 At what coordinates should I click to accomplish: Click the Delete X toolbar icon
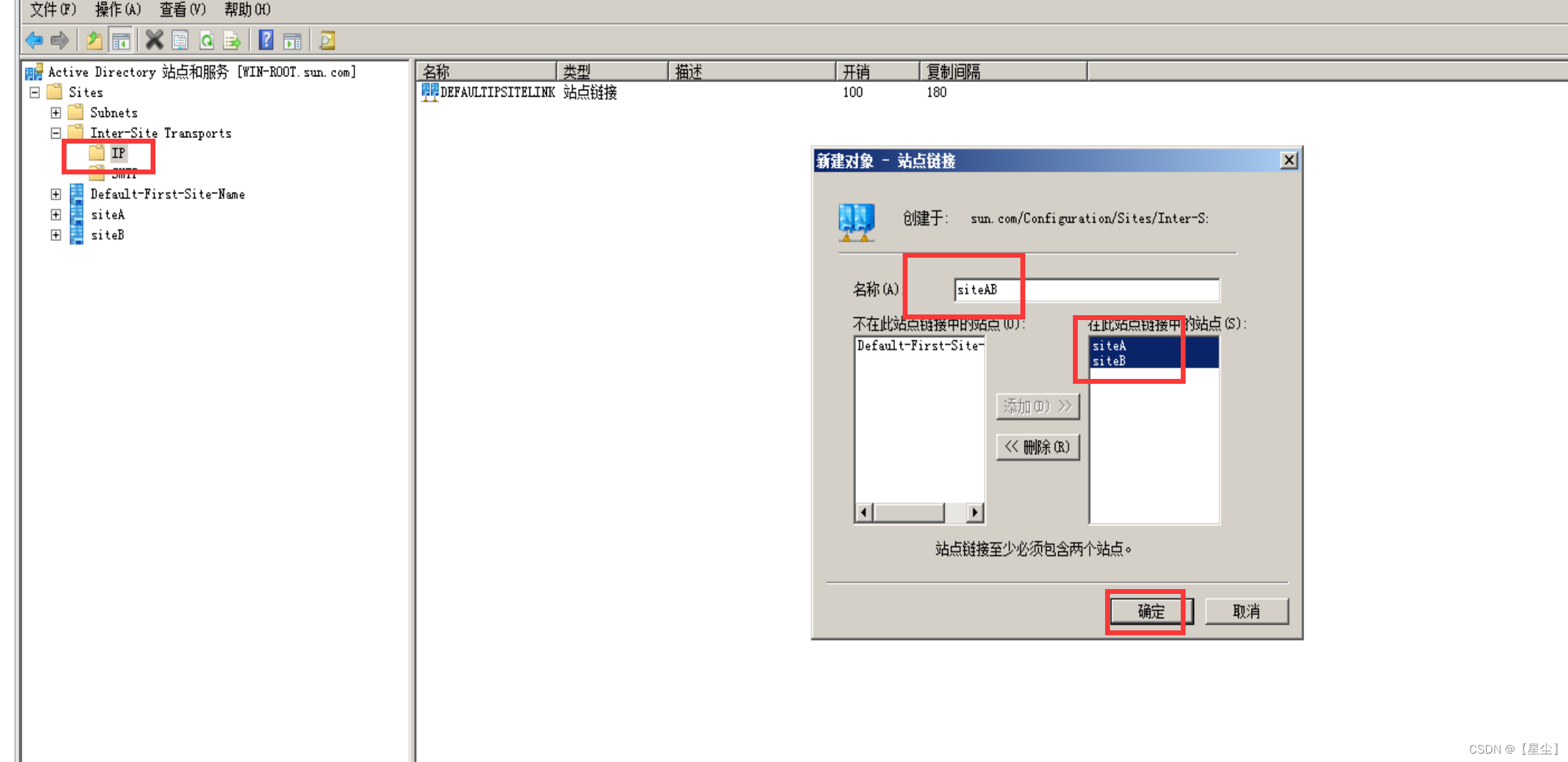154,41
